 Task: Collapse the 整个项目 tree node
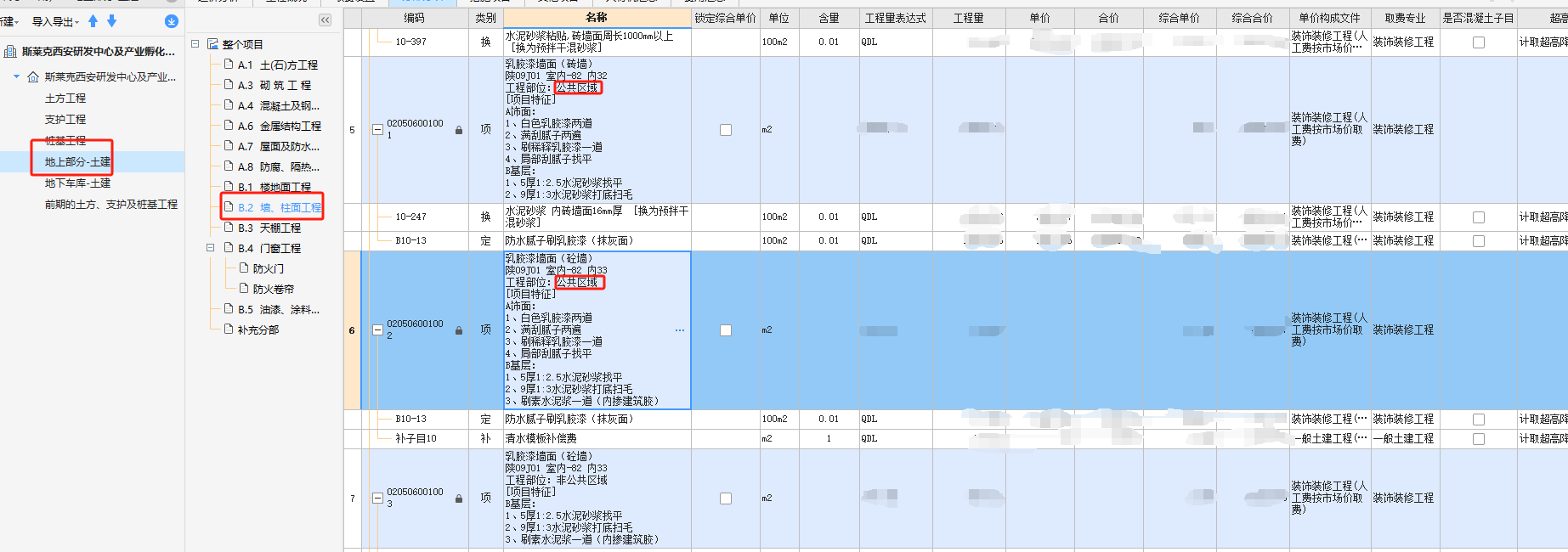tap(195, 44)
